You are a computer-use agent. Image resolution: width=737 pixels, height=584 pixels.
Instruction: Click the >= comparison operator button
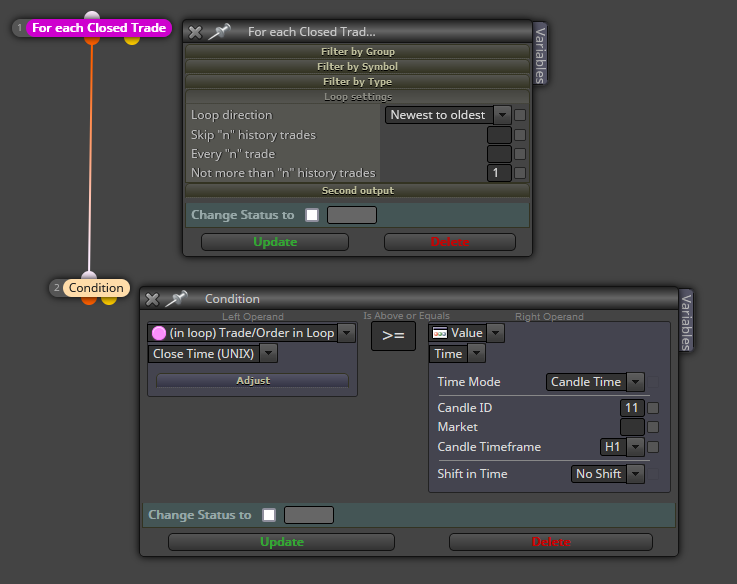[393, 336]
